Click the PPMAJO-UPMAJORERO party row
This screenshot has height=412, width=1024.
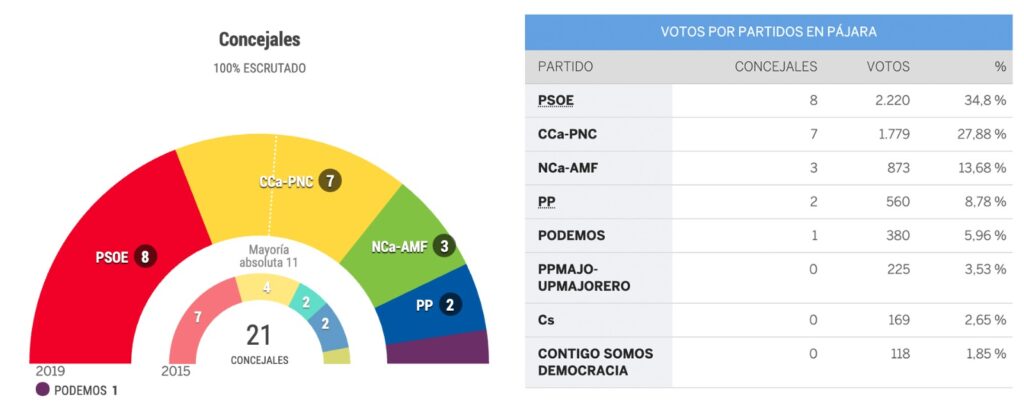coord(770,278)
